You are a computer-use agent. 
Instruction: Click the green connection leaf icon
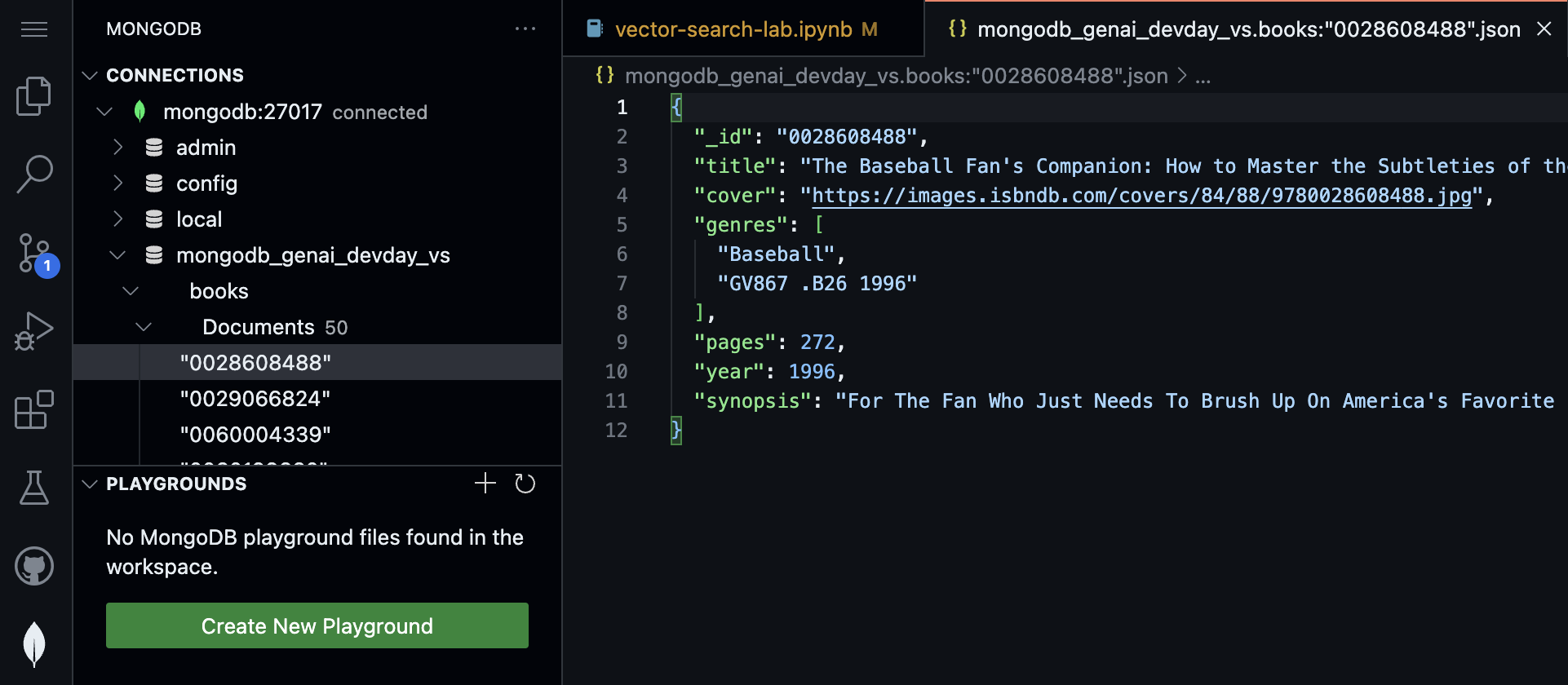(x=140, y=112)
